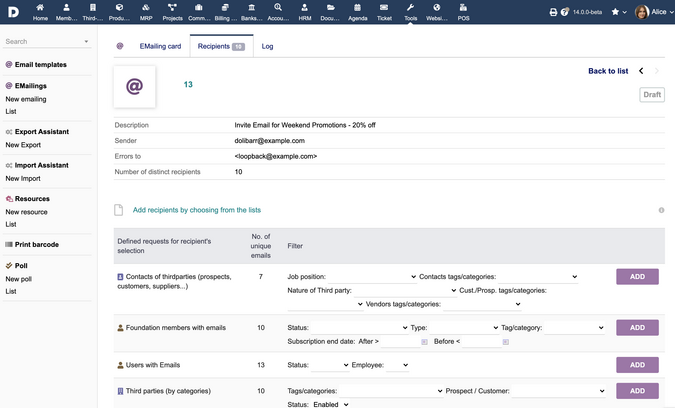Open Export Assistant in sidebar
The width and height of the screenshot is (675, 408).
[42, 132]
